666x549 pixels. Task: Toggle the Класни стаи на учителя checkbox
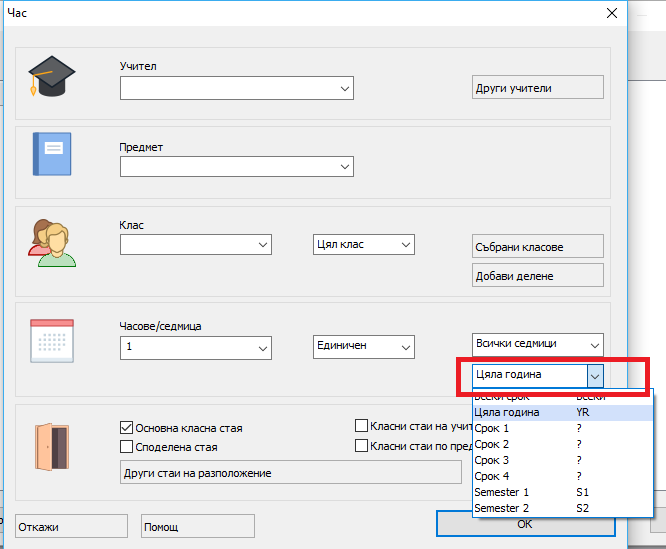(x=361, y=425)
